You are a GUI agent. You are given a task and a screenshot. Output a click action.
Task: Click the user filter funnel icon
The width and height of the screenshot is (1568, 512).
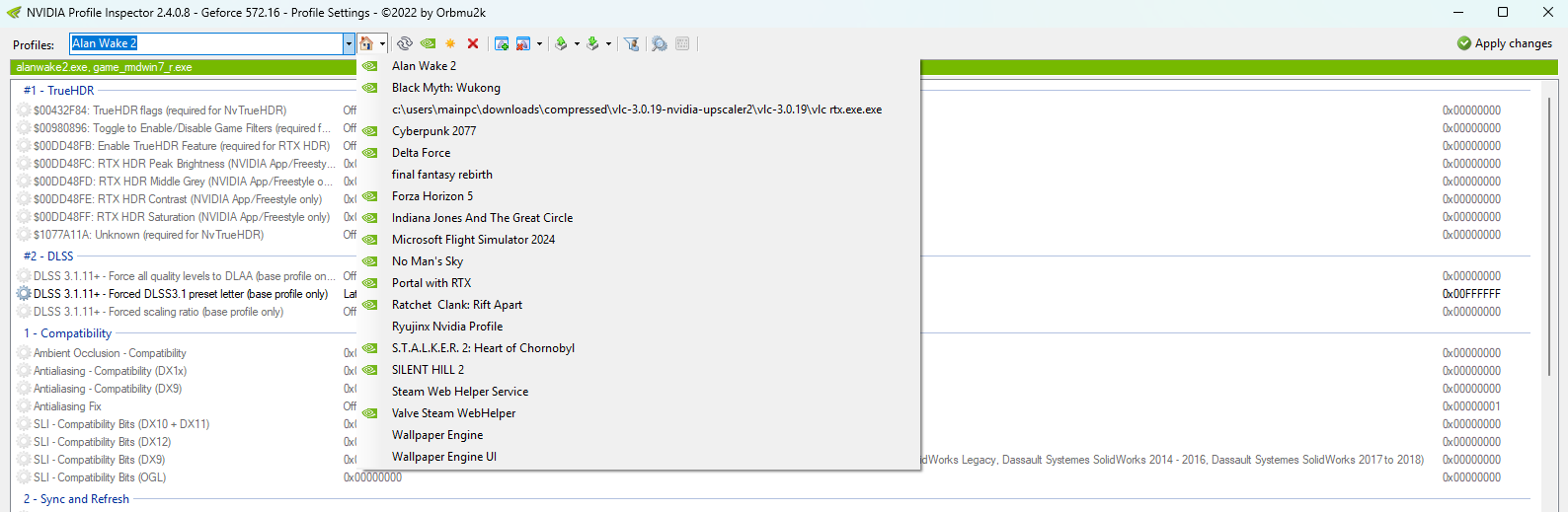click(631, 43)
